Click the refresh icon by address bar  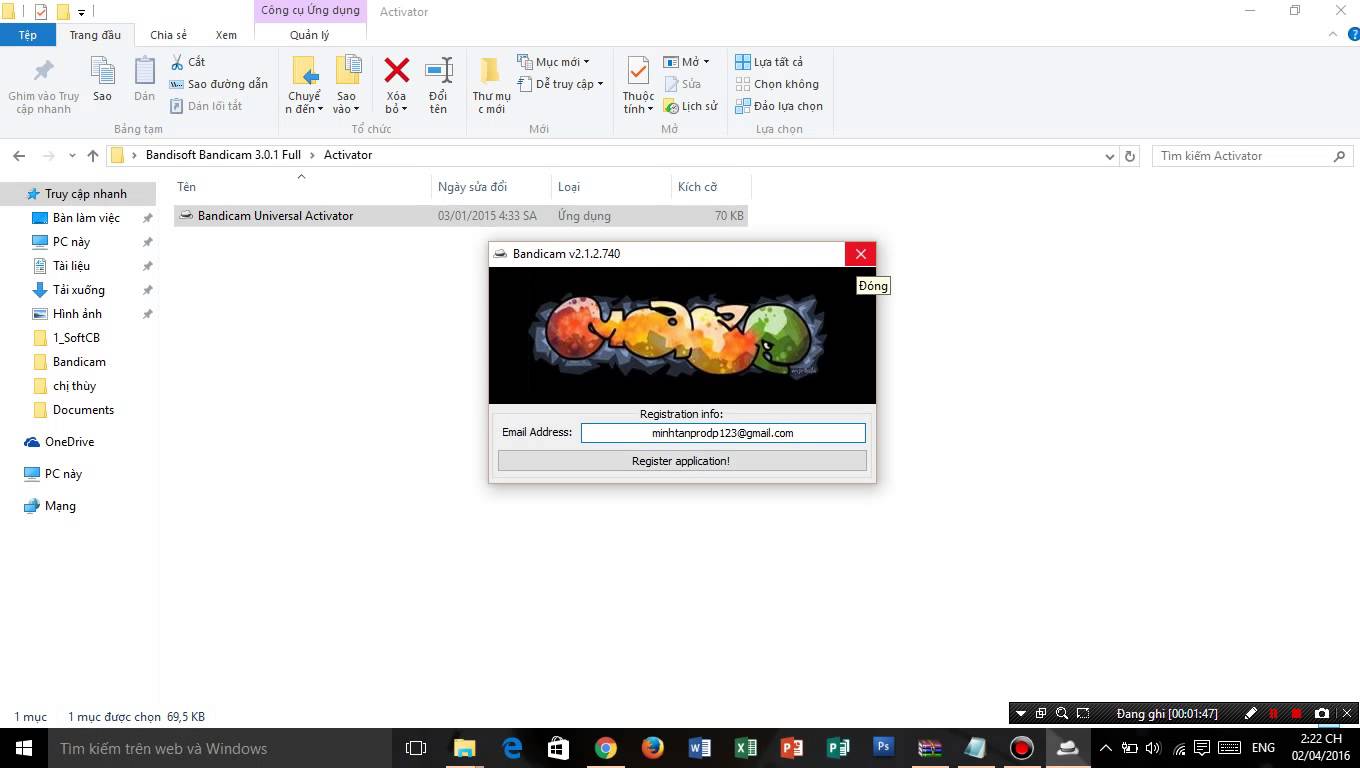[x=1130, y=156]
